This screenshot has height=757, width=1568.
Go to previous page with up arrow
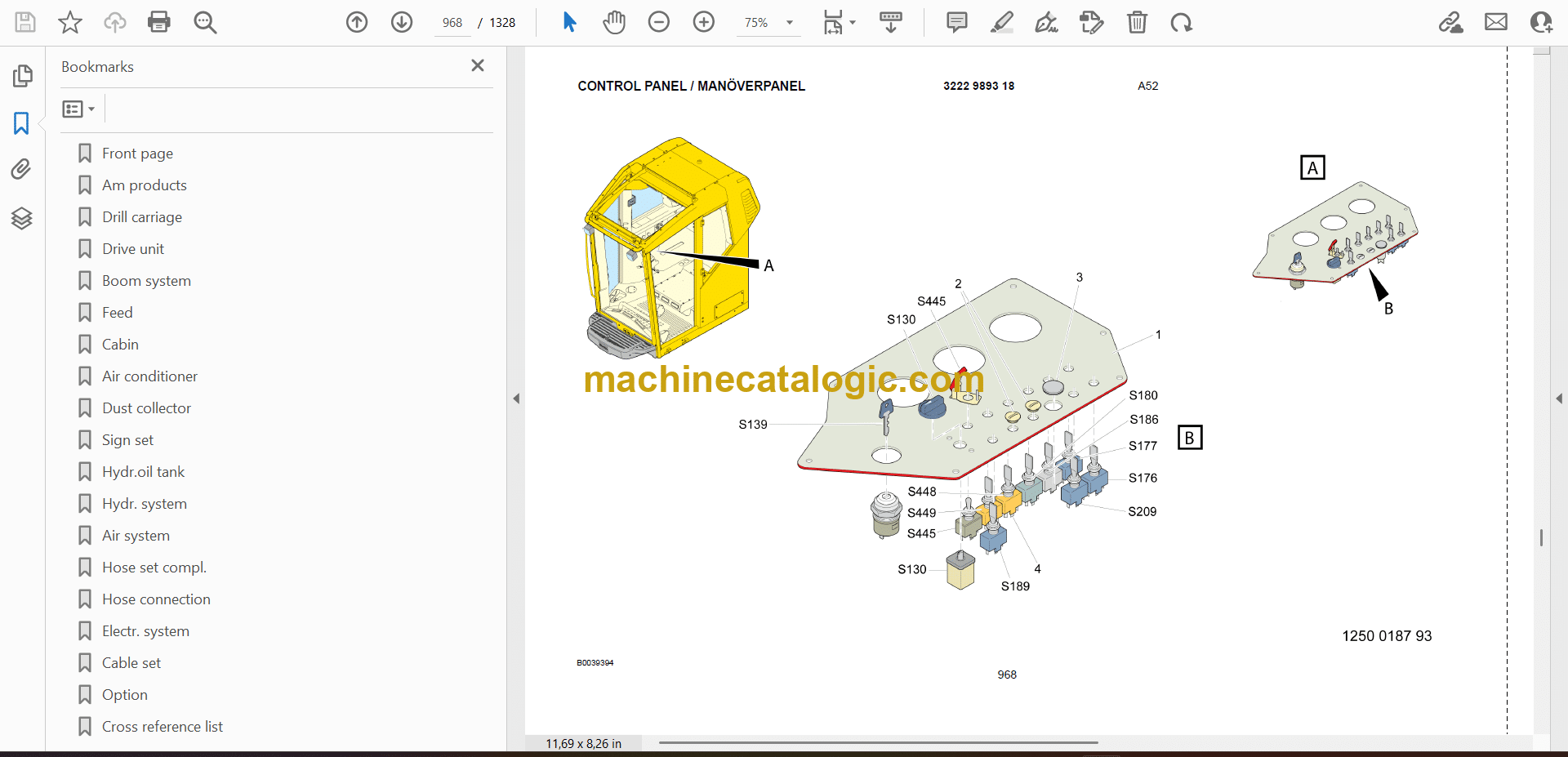pos(357,22)
